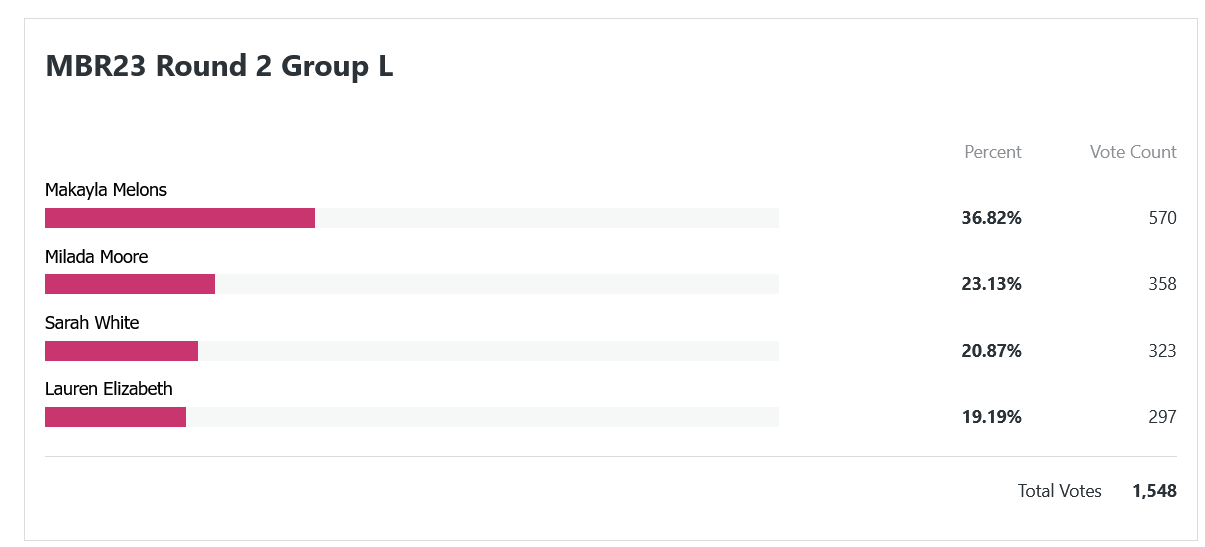Select the 23.13% percentage value
This screenshot has width=1205, height=547.
[x=992, y=284]
